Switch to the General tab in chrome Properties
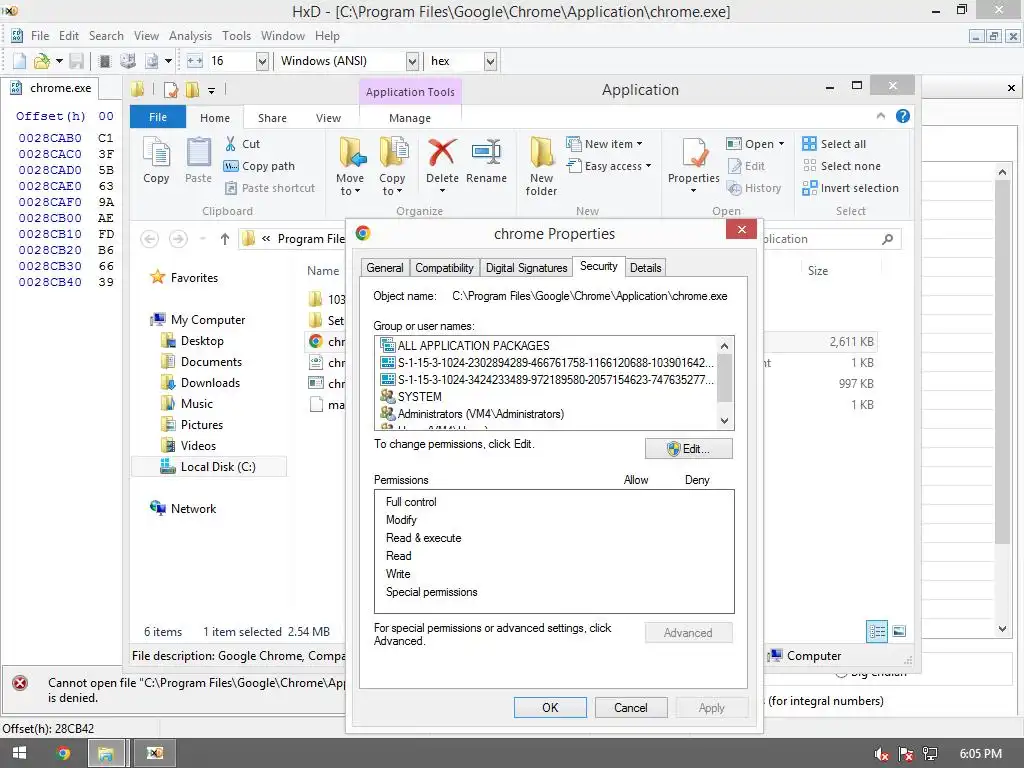This screenshot has width=1024, height=768. [385, 268]
